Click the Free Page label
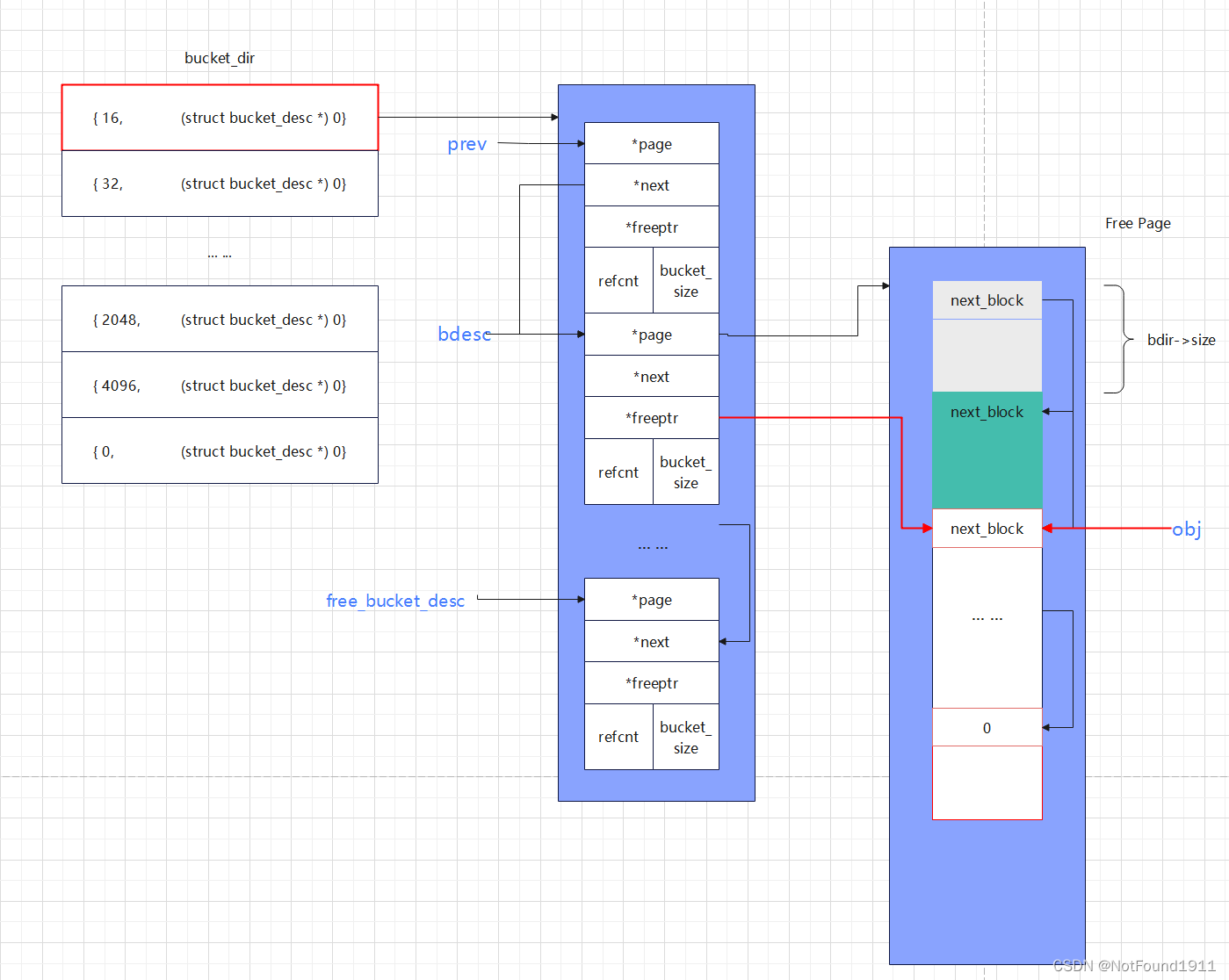 tap(1138, 223)
